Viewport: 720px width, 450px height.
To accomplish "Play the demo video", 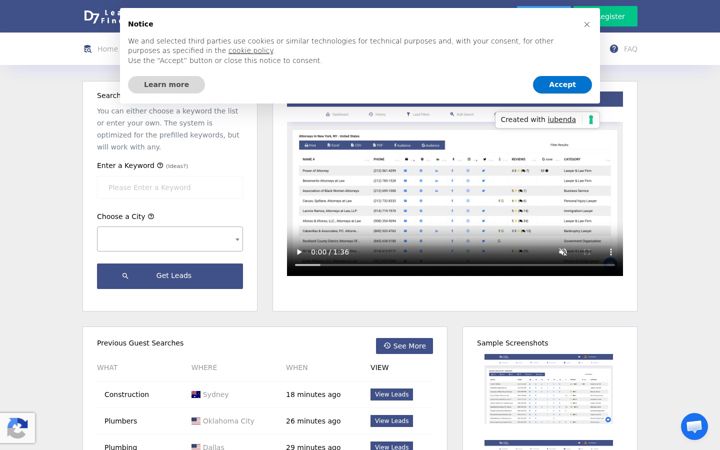I will tap(299, 252).
